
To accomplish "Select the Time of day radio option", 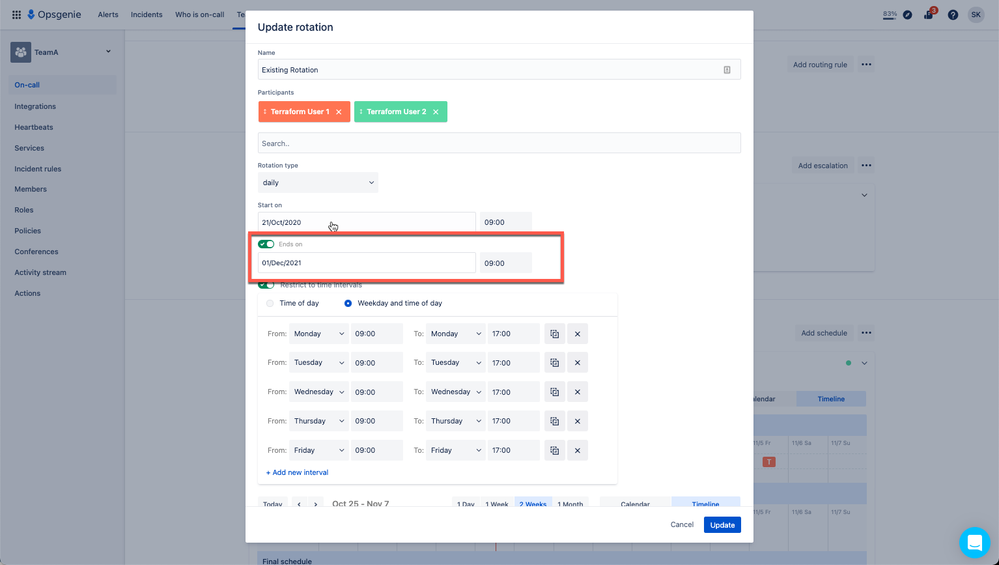I will click(x=270, y=304).
